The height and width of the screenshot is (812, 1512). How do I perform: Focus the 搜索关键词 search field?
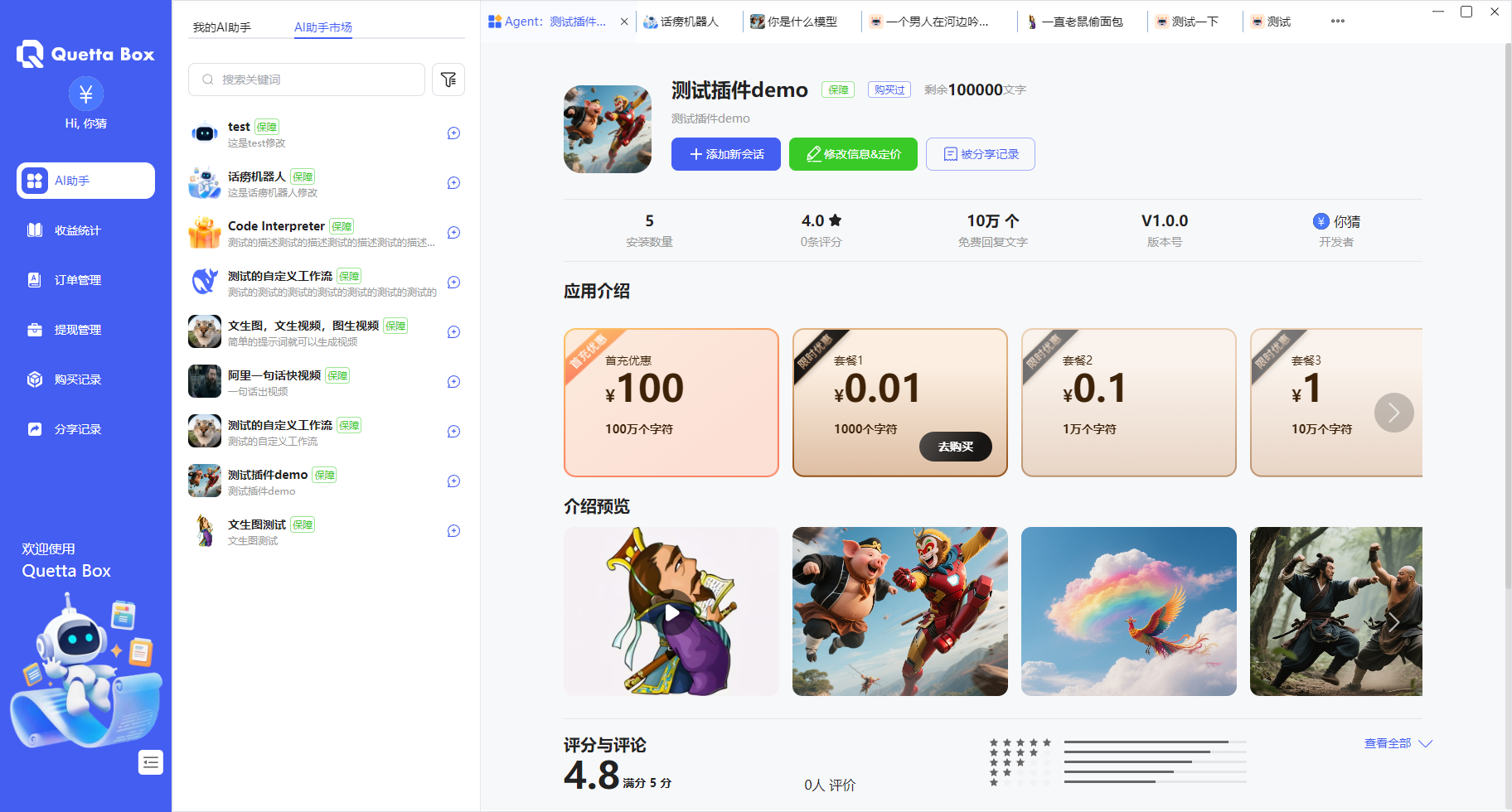[x=307, y=80]
